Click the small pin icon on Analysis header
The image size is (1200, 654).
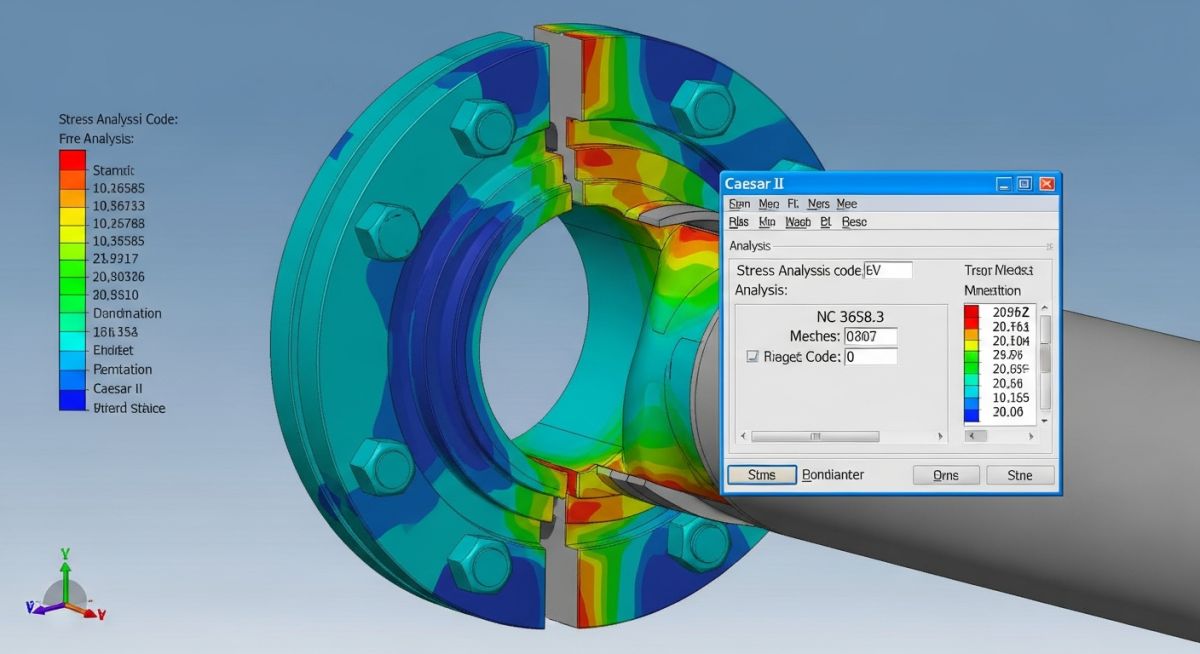pos(1048,246)
